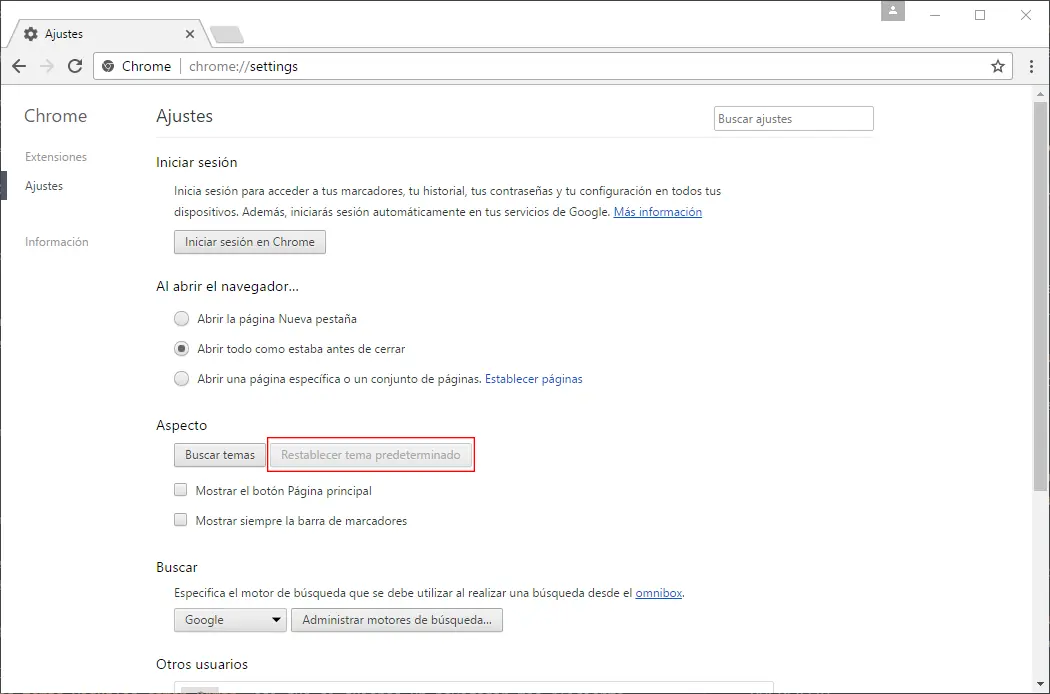Click the user profile icon in title bar
Screen dimensions: 1050x694
(893, 11)
